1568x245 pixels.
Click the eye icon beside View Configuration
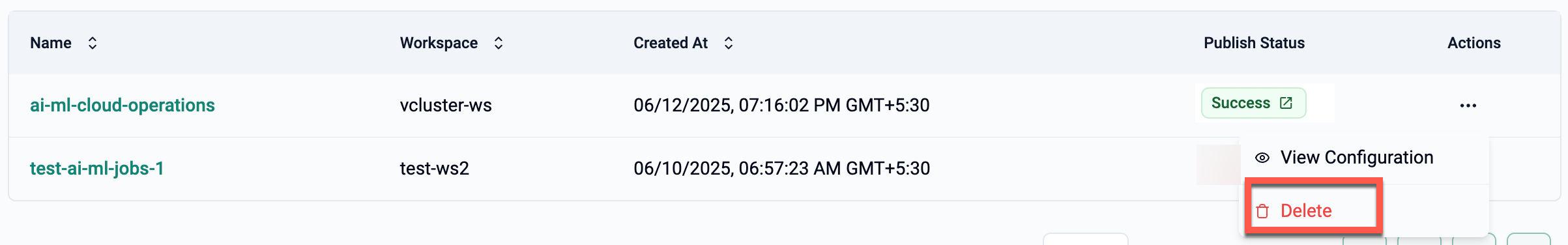click(x=1262, y=158)
